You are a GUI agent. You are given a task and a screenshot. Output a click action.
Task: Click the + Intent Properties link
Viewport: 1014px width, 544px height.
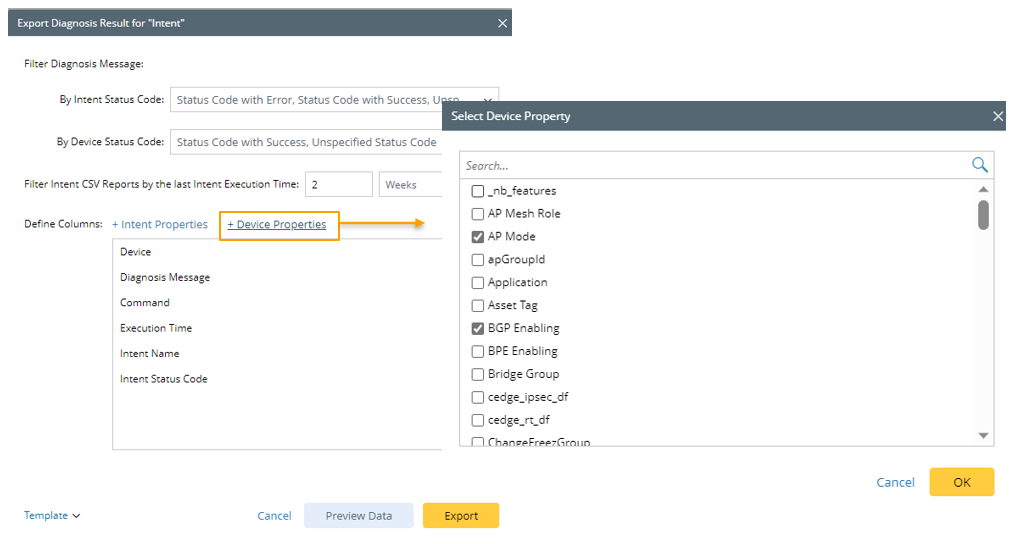160,224
